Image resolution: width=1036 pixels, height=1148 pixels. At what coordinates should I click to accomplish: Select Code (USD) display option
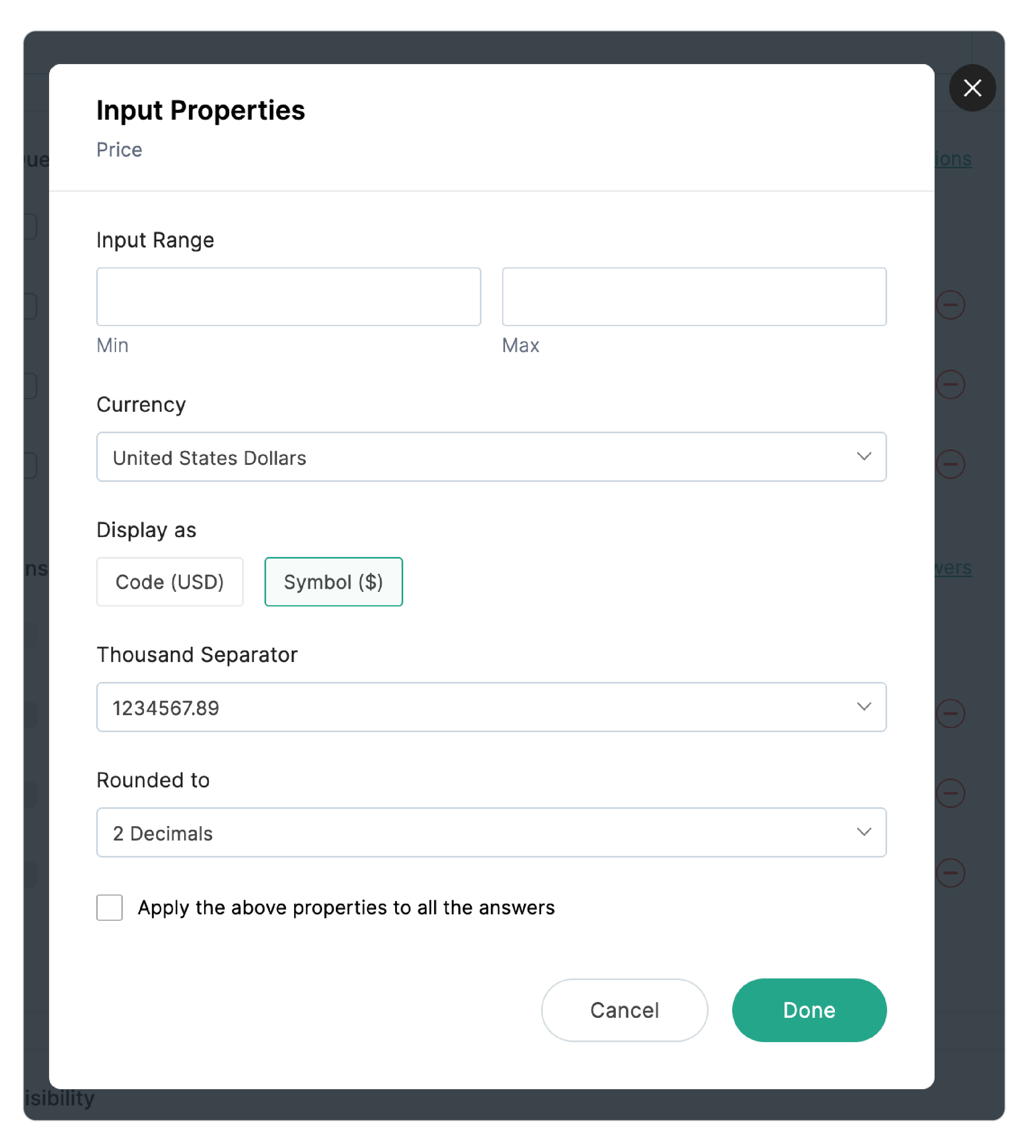pyautogui.click(x=170, y=582)
